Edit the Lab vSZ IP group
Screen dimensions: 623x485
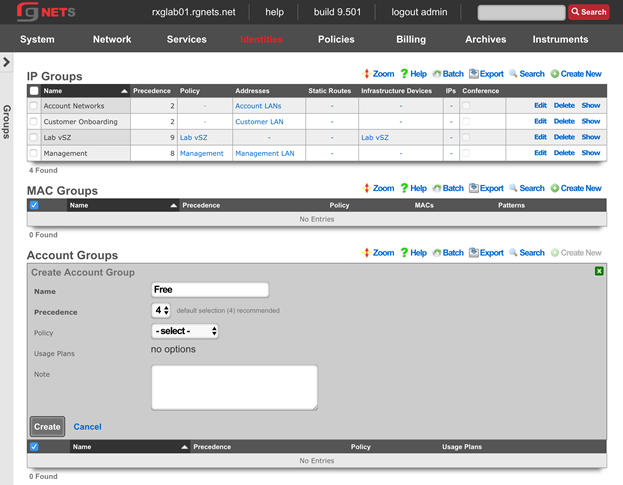click(540, 137)
